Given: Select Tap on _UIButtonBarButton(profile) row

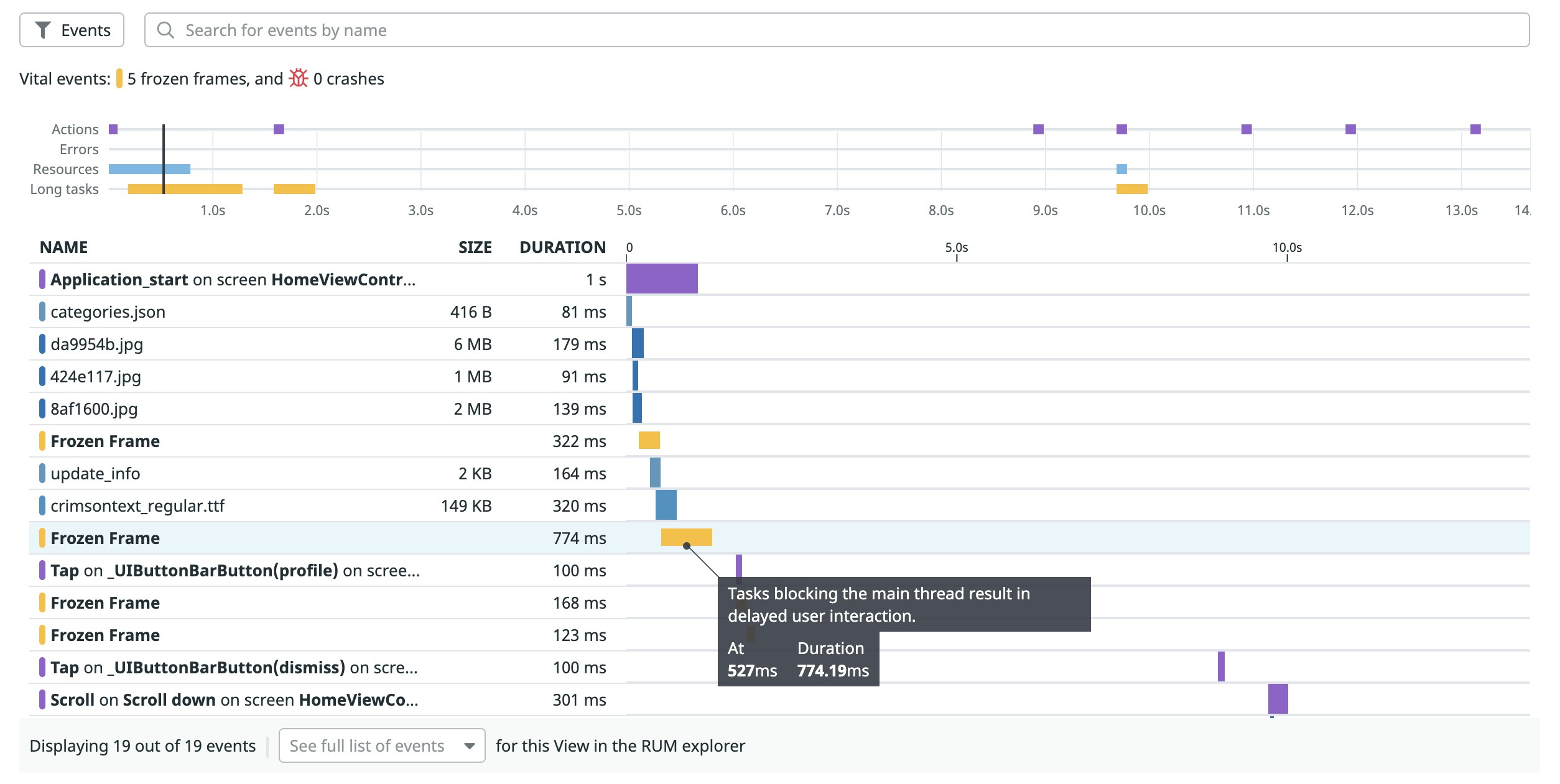Looking at the screenshot, I should (x=234, y=571).
